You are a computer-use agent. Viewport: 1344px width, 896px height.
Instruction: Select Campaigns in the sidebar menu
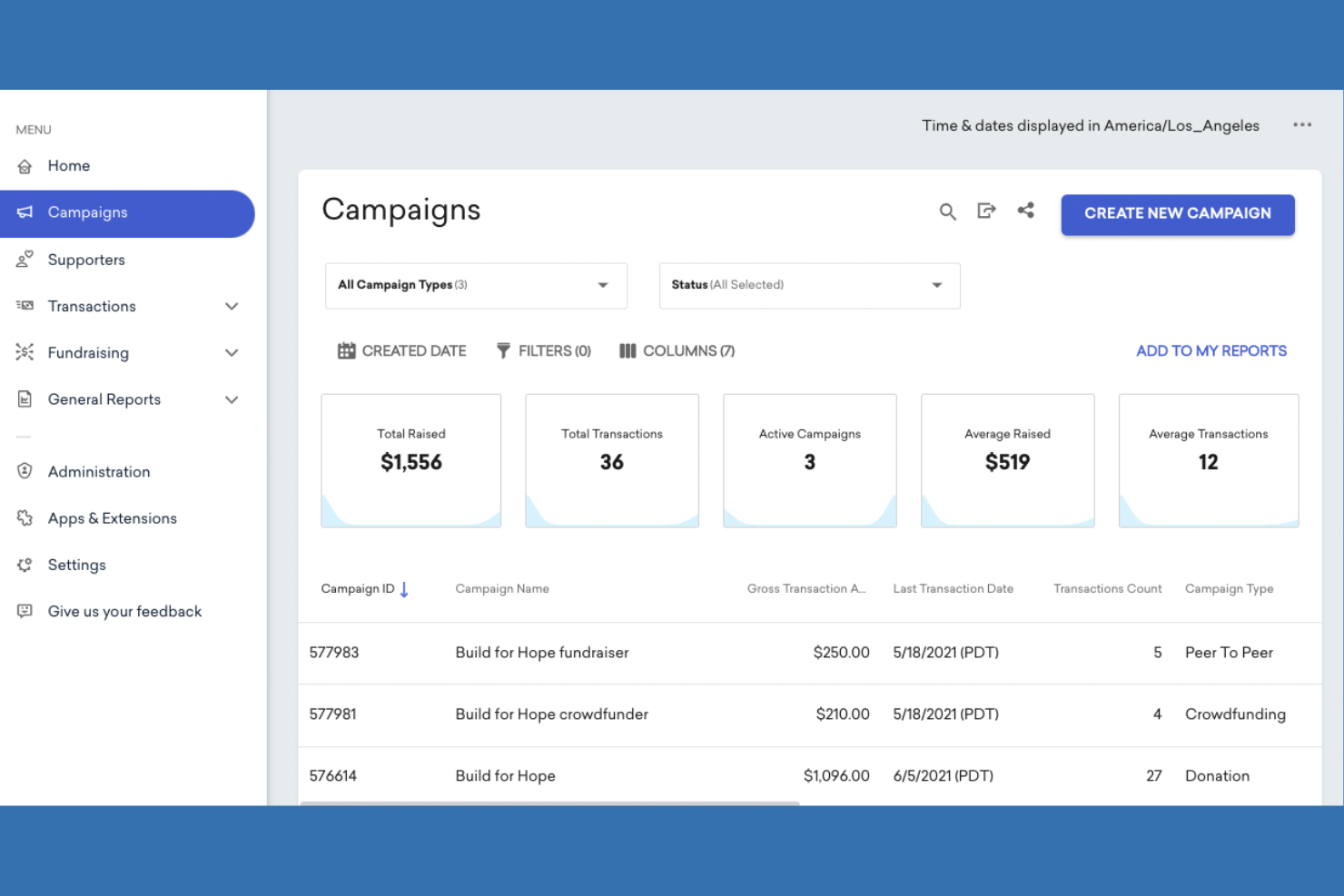click(x=87, y=212)
